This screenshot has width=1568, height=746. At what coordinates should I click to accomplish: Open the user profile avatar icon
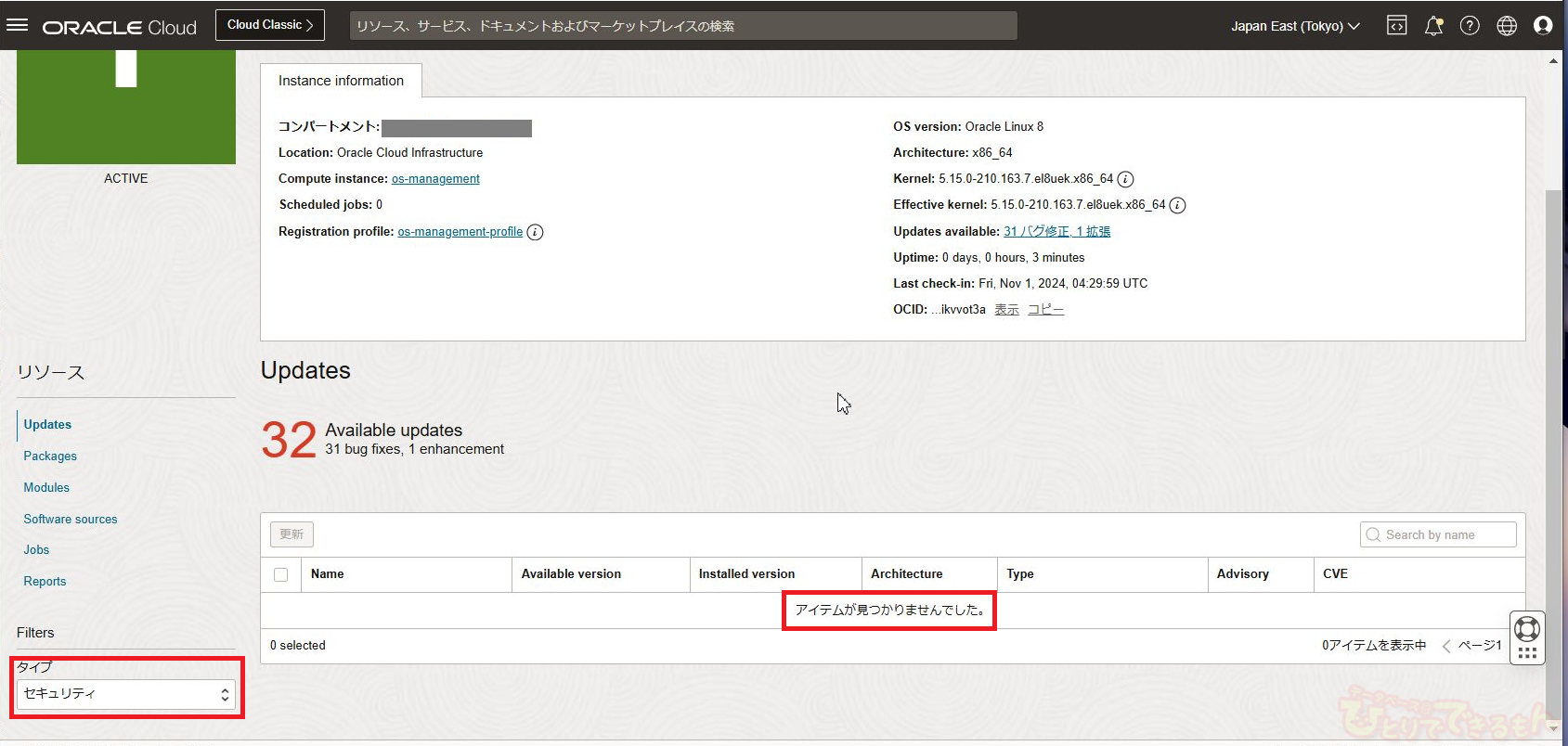1543,26
